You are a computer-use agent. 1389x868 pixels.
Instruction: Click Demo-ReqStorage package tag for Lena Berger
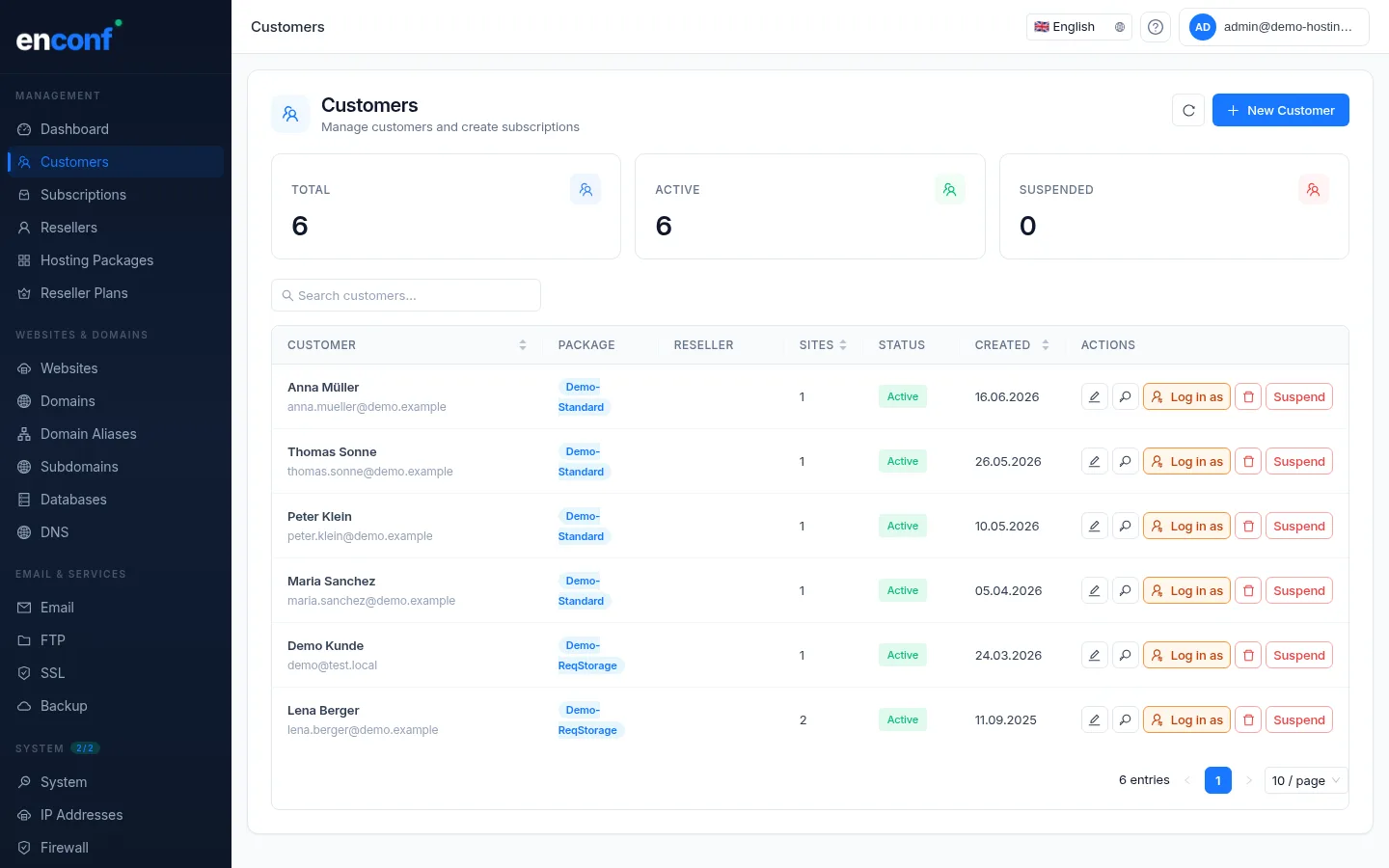coord(590,720)
